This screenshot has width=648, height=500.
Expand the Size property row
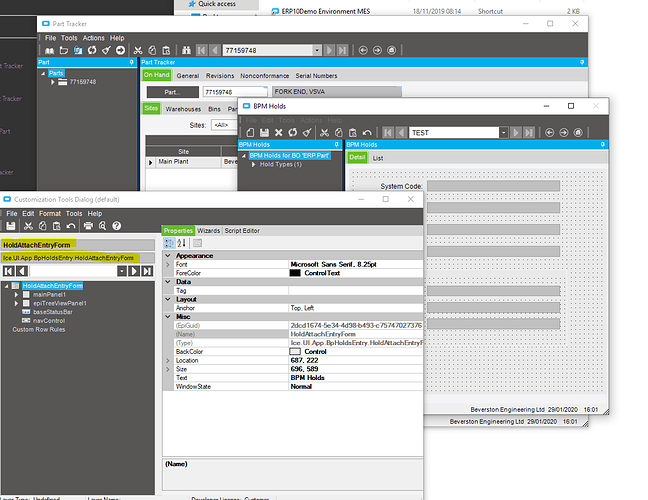click(168, 369)
